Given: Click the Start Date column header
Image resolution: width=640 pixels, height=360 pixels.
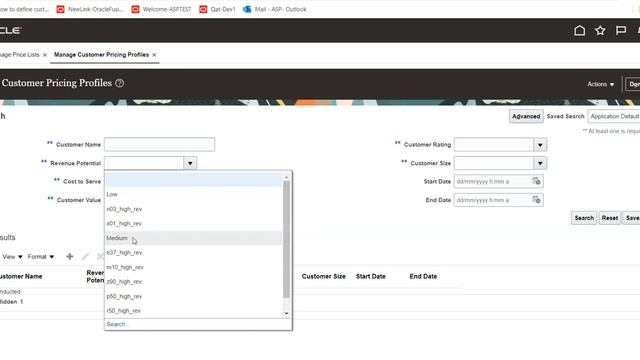Looking at the screenshot, I should [x=371, y=276].
